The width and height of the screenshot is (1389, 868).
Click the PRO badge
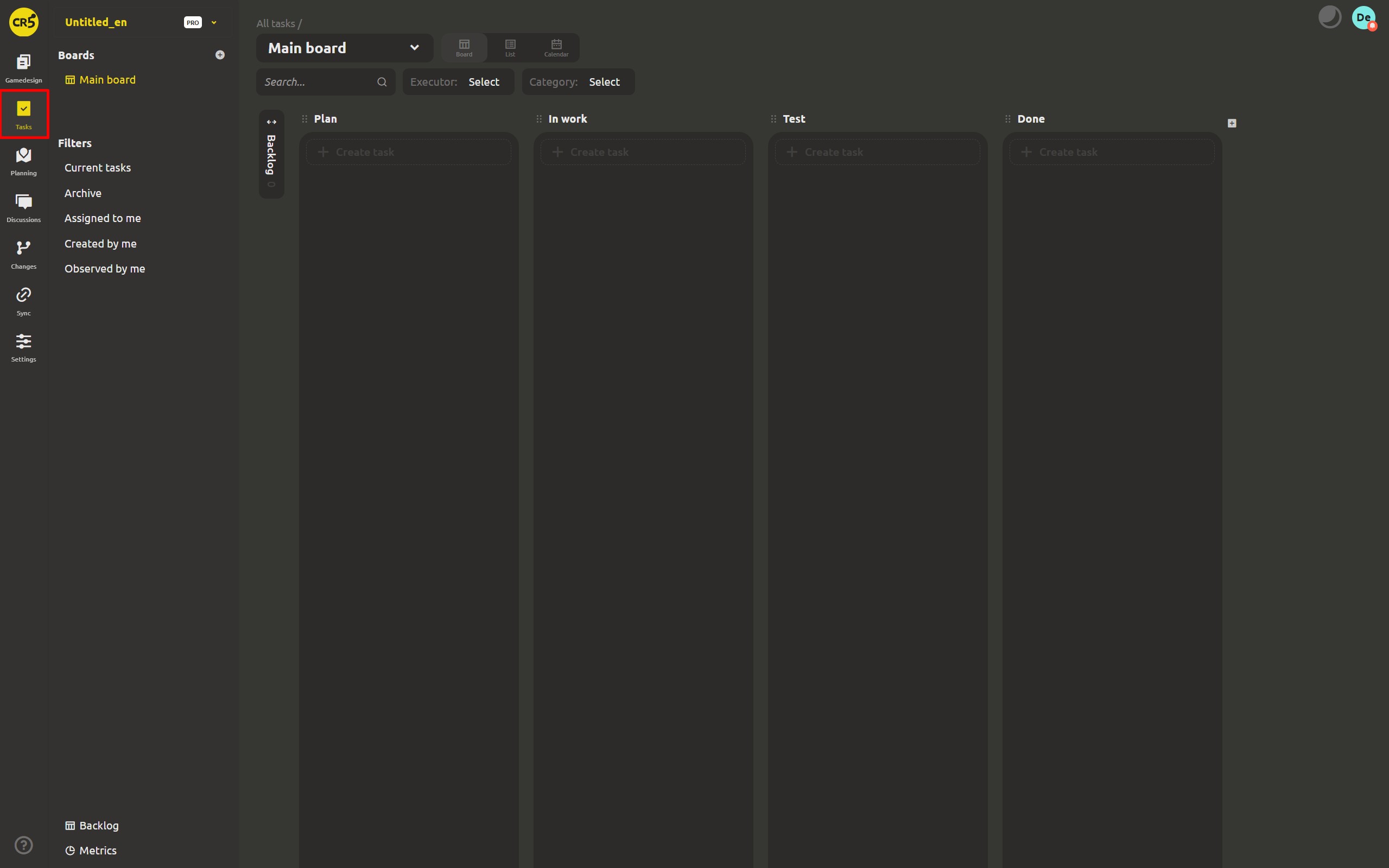tap(193, 22)
